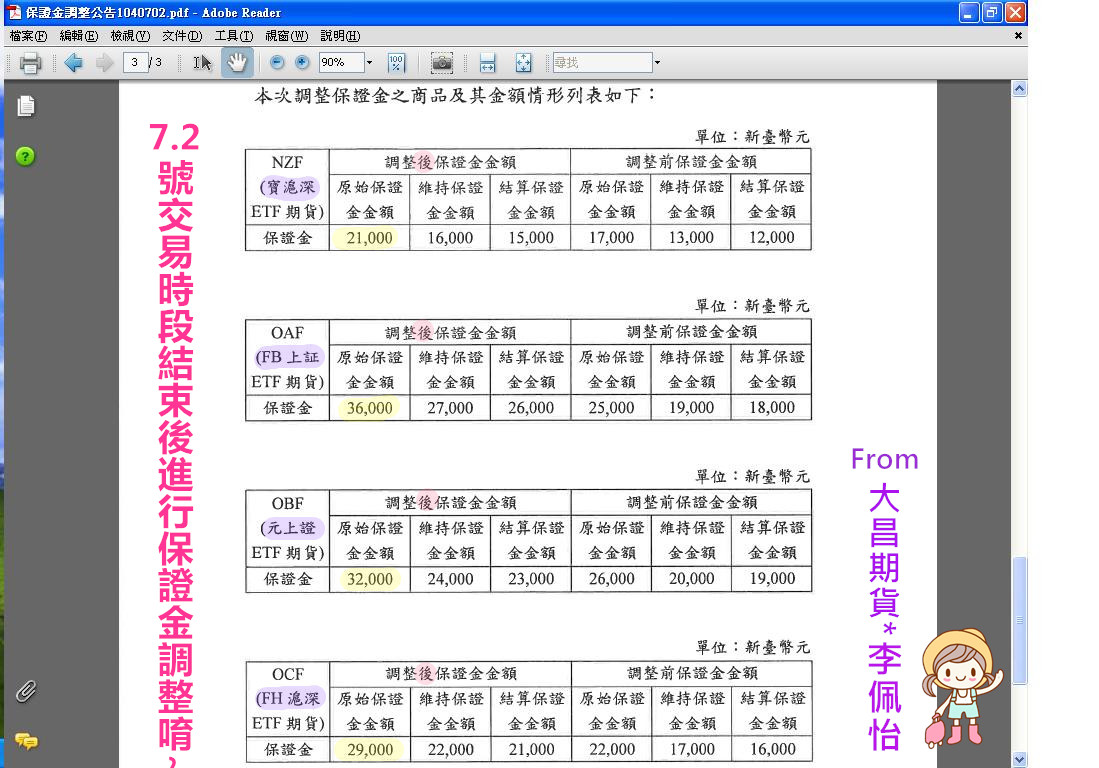Minimize the Adobe Reader window
Screen dimensions: 1099x768
pyautogui.click(x=969, y=13)
